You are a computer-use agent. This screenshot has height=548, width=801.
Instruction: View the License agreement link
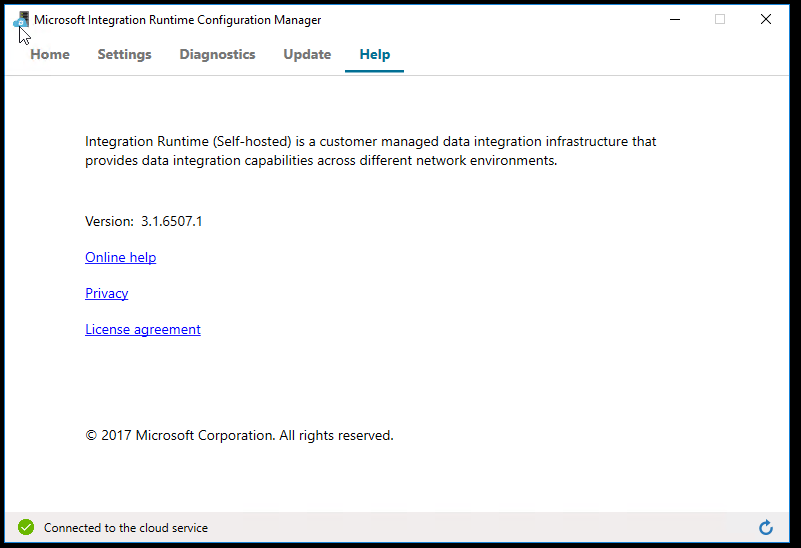click(x=143, y=329)
